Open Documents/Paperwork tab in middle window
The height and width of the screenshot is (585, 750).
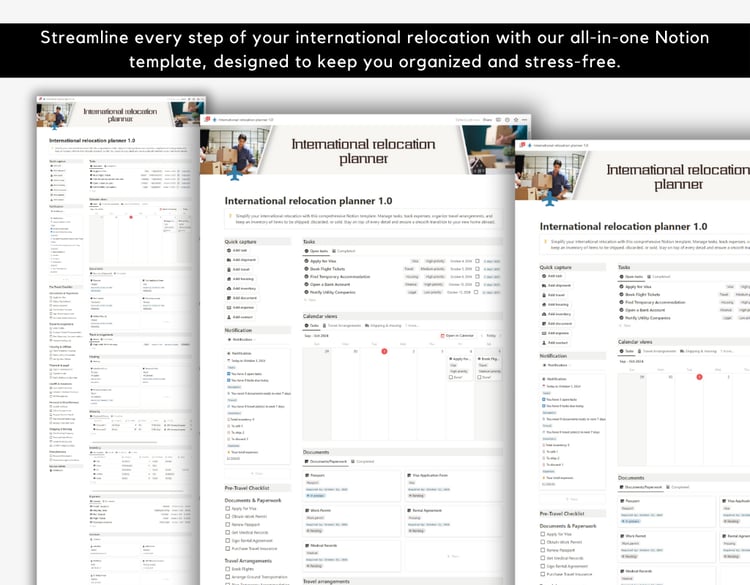coord(326,462)
